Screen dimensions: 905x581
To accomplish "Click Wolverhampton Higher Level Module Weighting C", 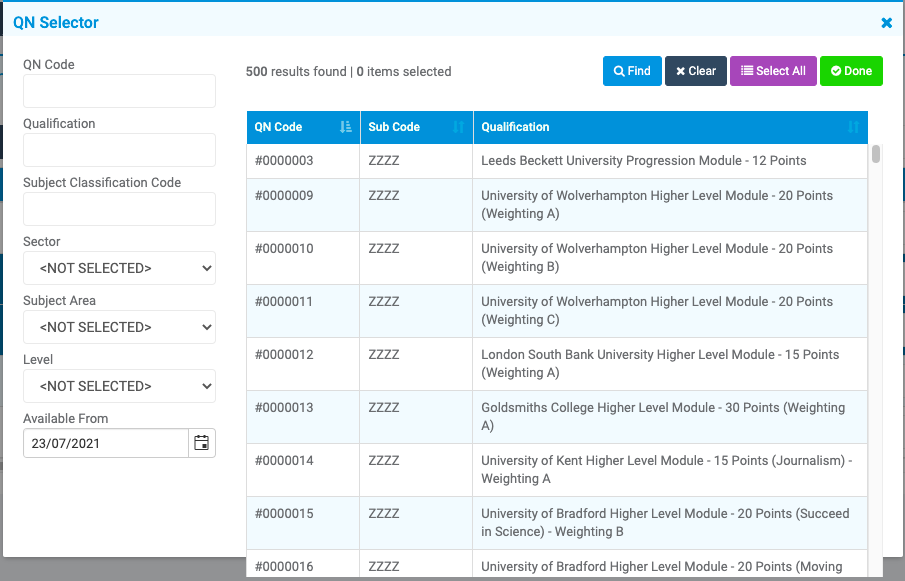I will [x=657, y=311].
